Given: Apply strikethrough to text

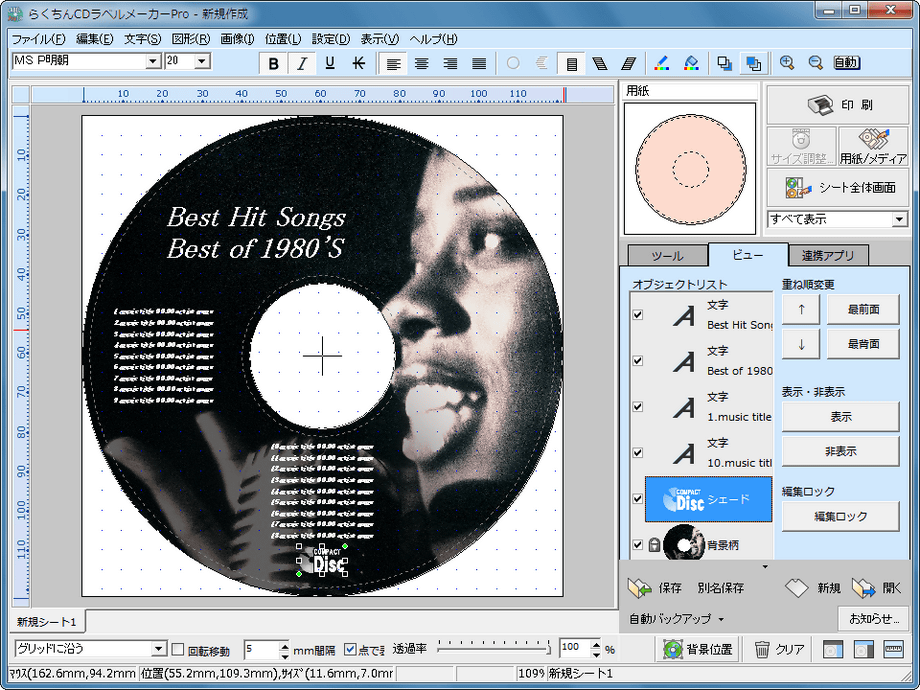Looking at the screenshot, I should 358,63.
